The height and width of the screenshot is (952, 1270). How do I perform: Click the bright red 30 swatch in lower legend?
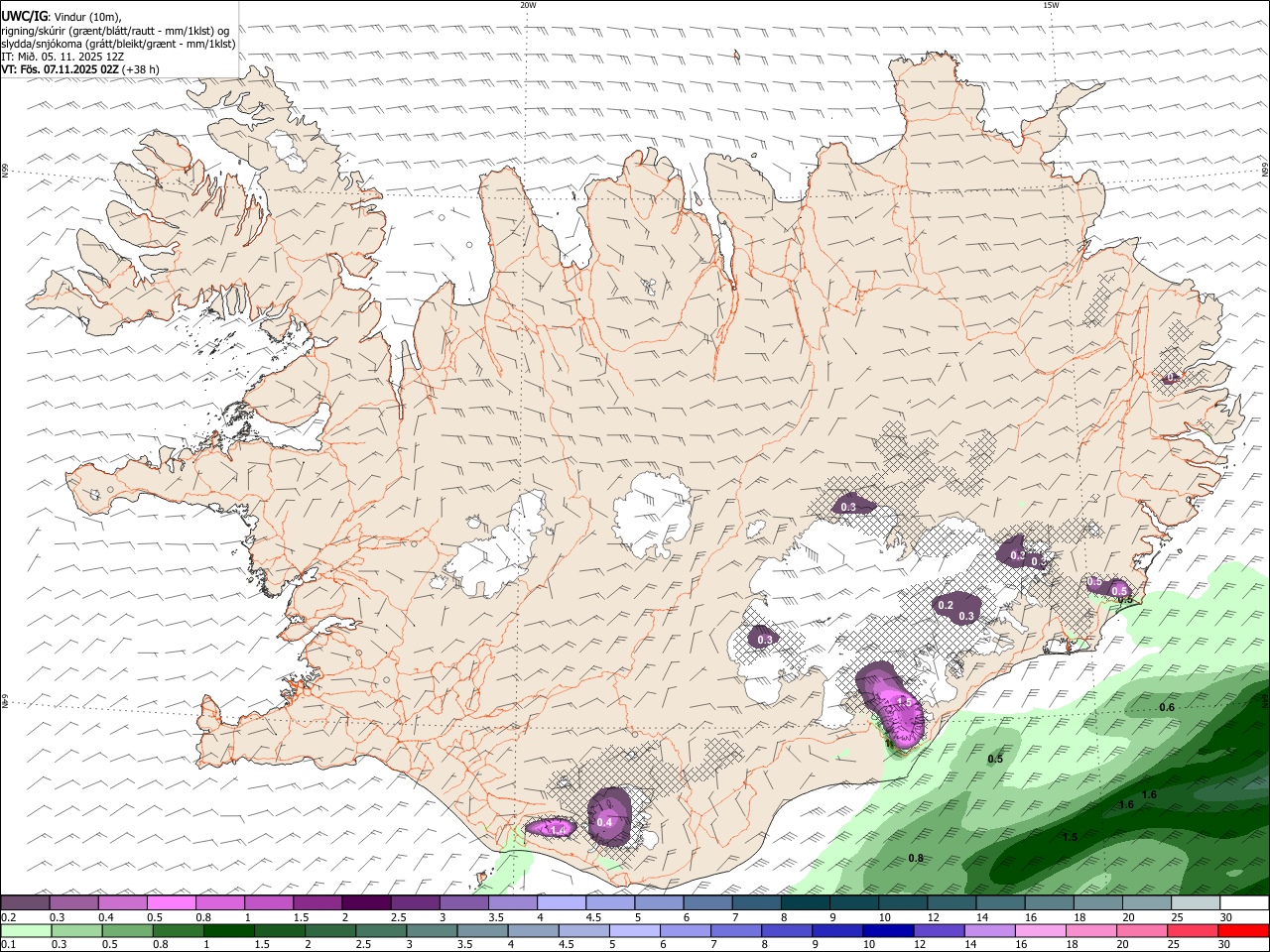click(1243, 930)
